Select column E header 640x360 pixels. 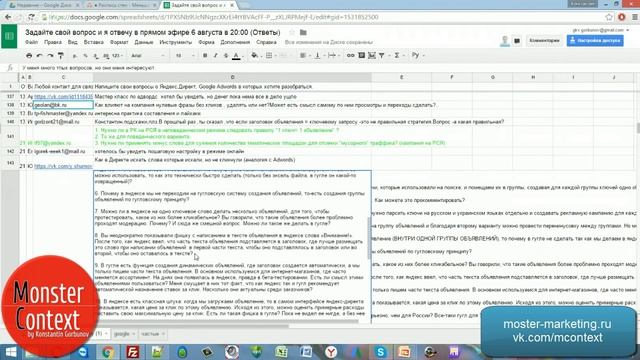tap(401, 77)
